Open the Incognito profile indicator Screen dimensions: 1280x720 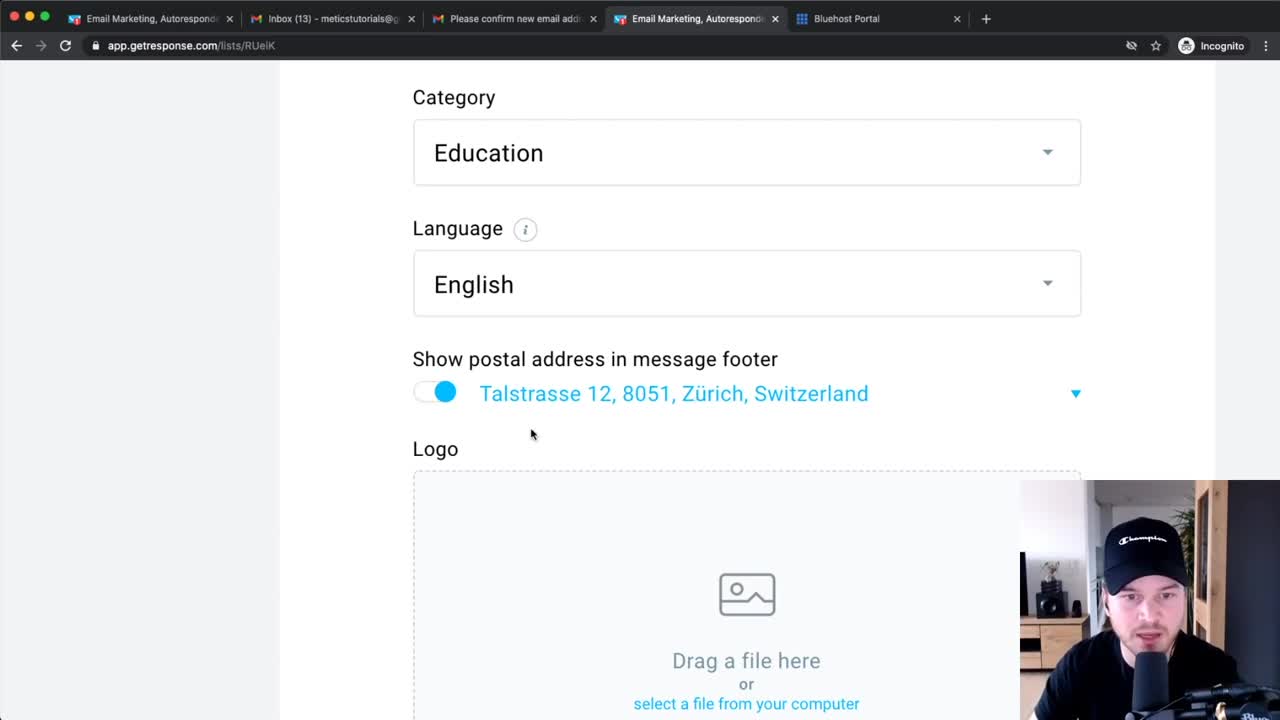[1211, 46]
